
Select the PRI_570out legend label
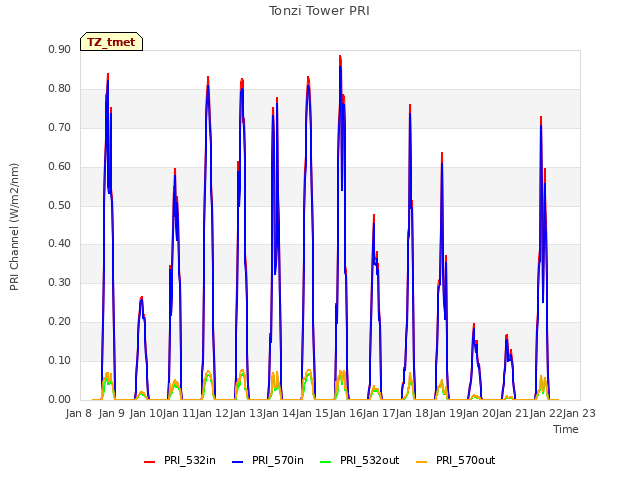pyautogui.click(x=466, y=460)
